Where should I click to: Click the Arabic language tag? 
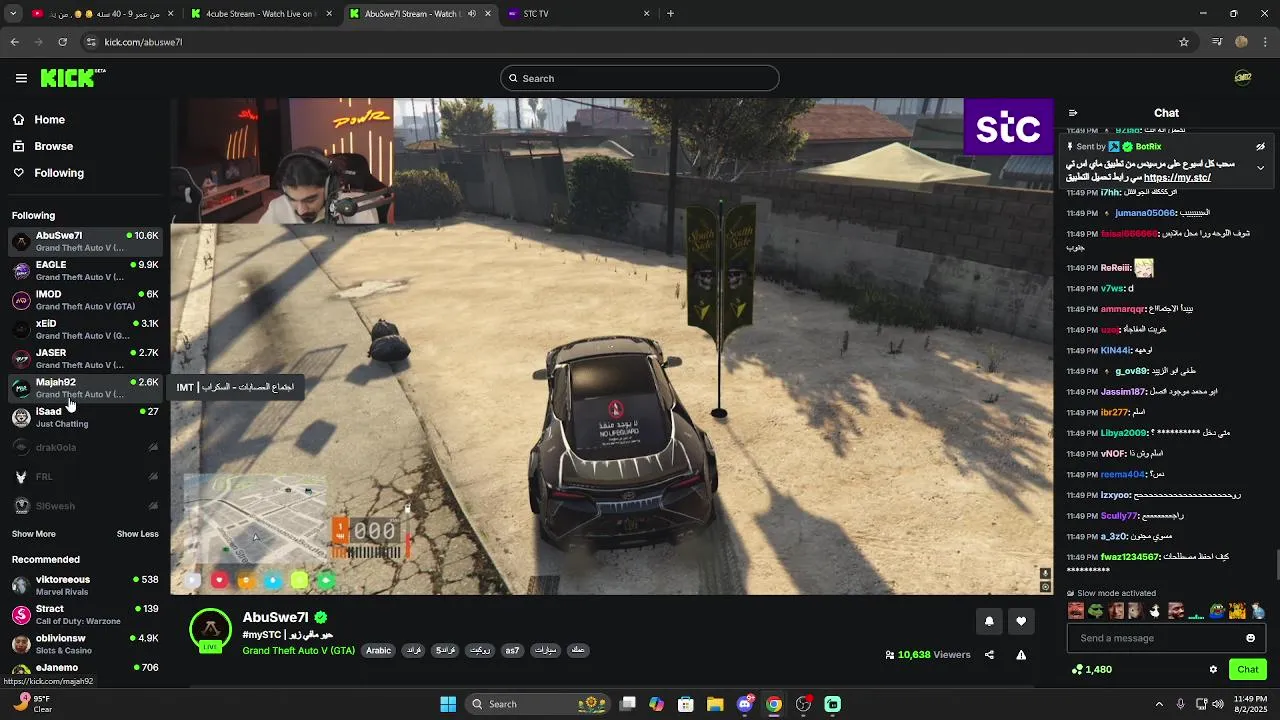[379, 651]
